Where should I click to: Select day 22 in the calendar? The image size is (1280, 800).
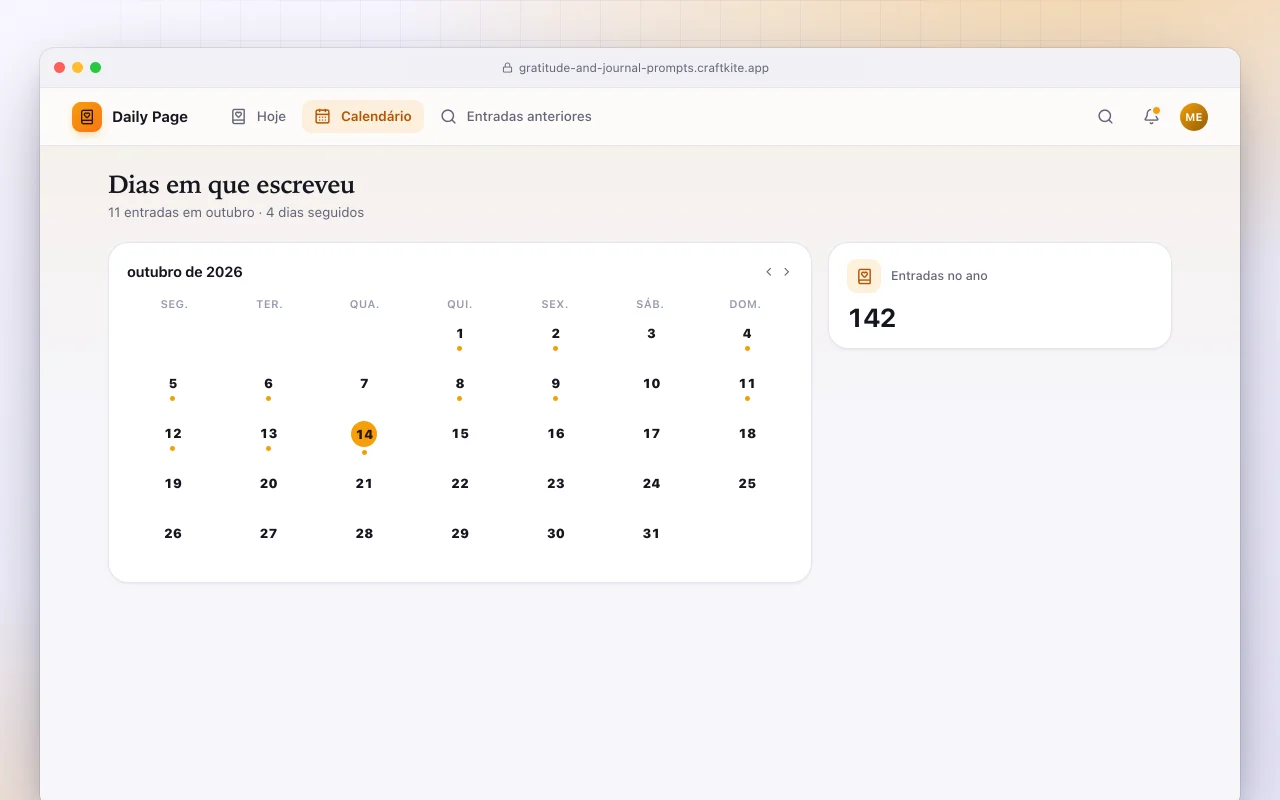pos(460,484)
